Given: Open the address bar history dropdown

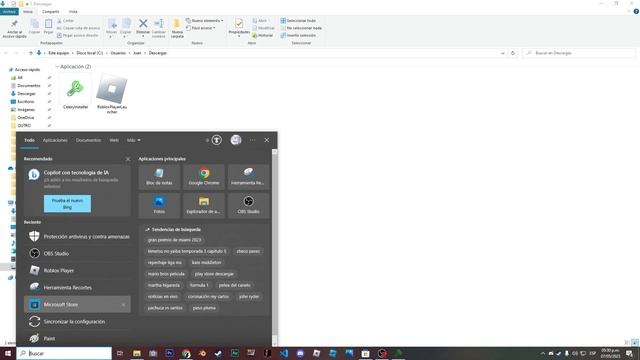Looking at the screenshot, I should [502, 53].
